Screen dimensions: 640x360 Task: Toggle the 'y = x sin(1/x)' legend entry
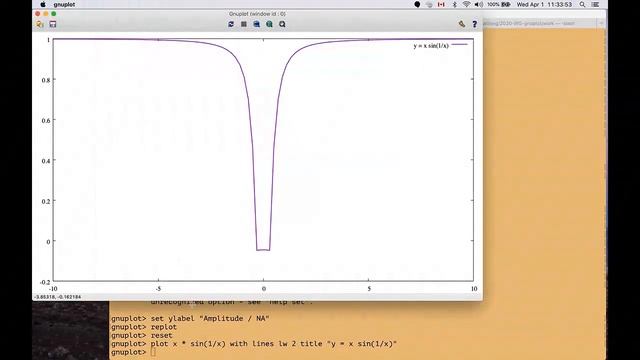(x=431, y=46)
